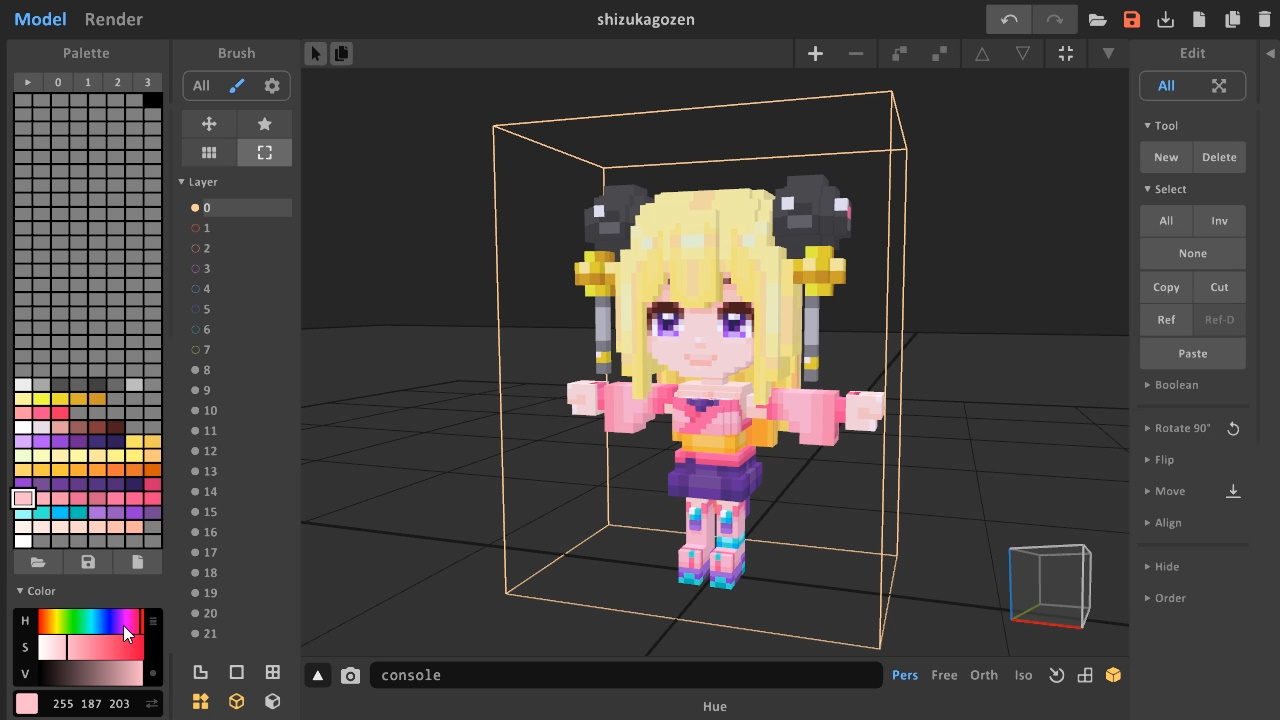Click the minus icon above viewport
Screen dimensions: 1280x720
point(856,54)
